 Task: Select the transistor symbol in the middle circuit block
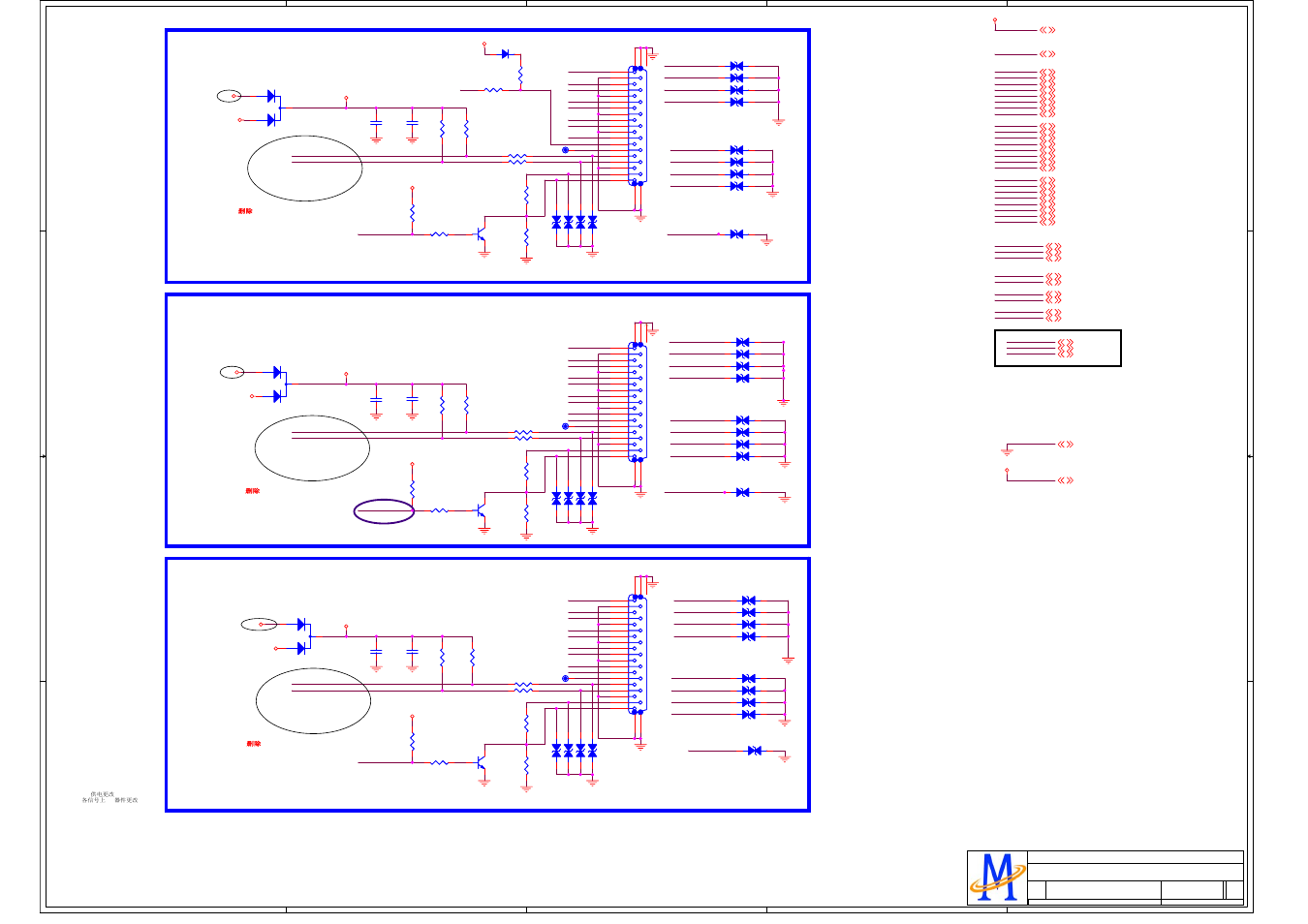[x=481, y=510]
